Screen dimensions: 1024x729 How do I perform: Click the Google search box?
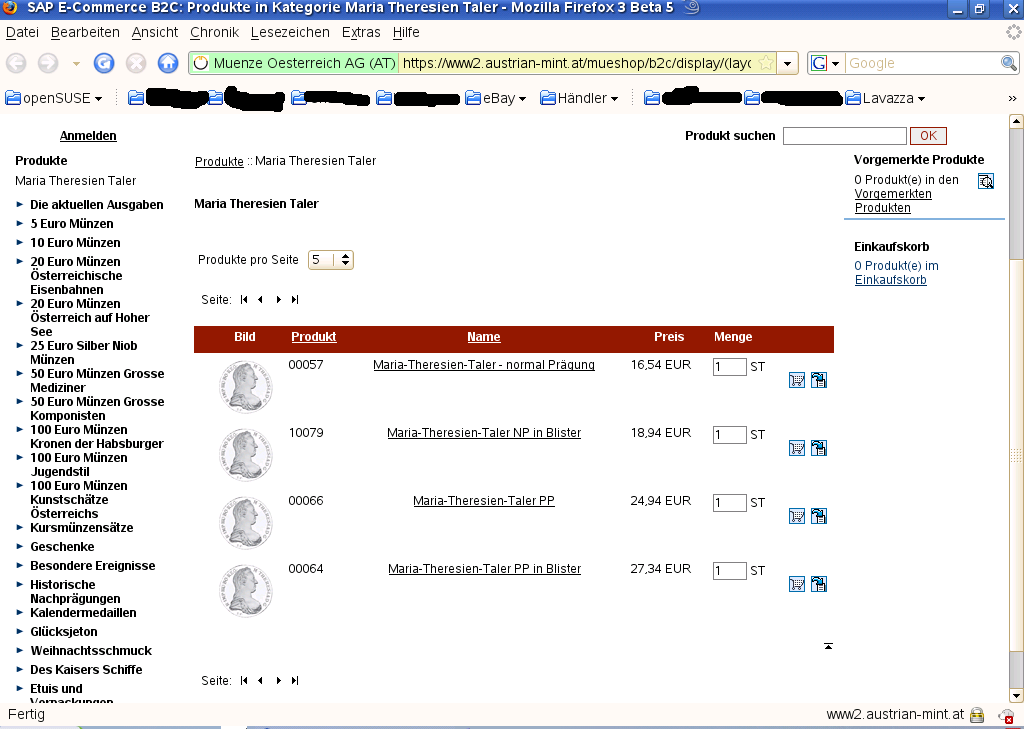coord(923,63)
